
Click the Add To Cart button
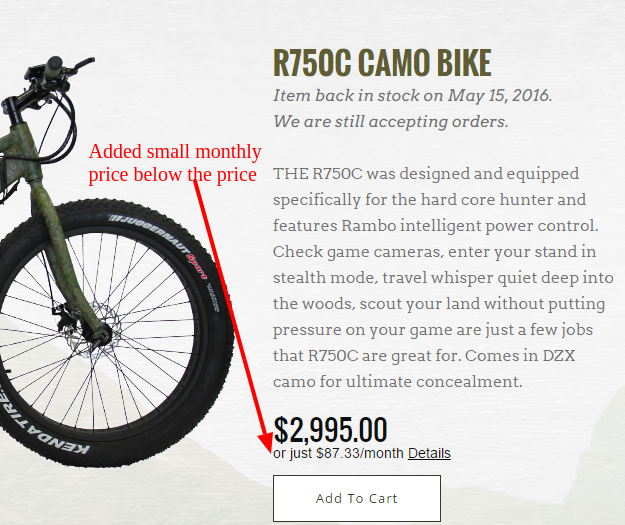point(357,498)
